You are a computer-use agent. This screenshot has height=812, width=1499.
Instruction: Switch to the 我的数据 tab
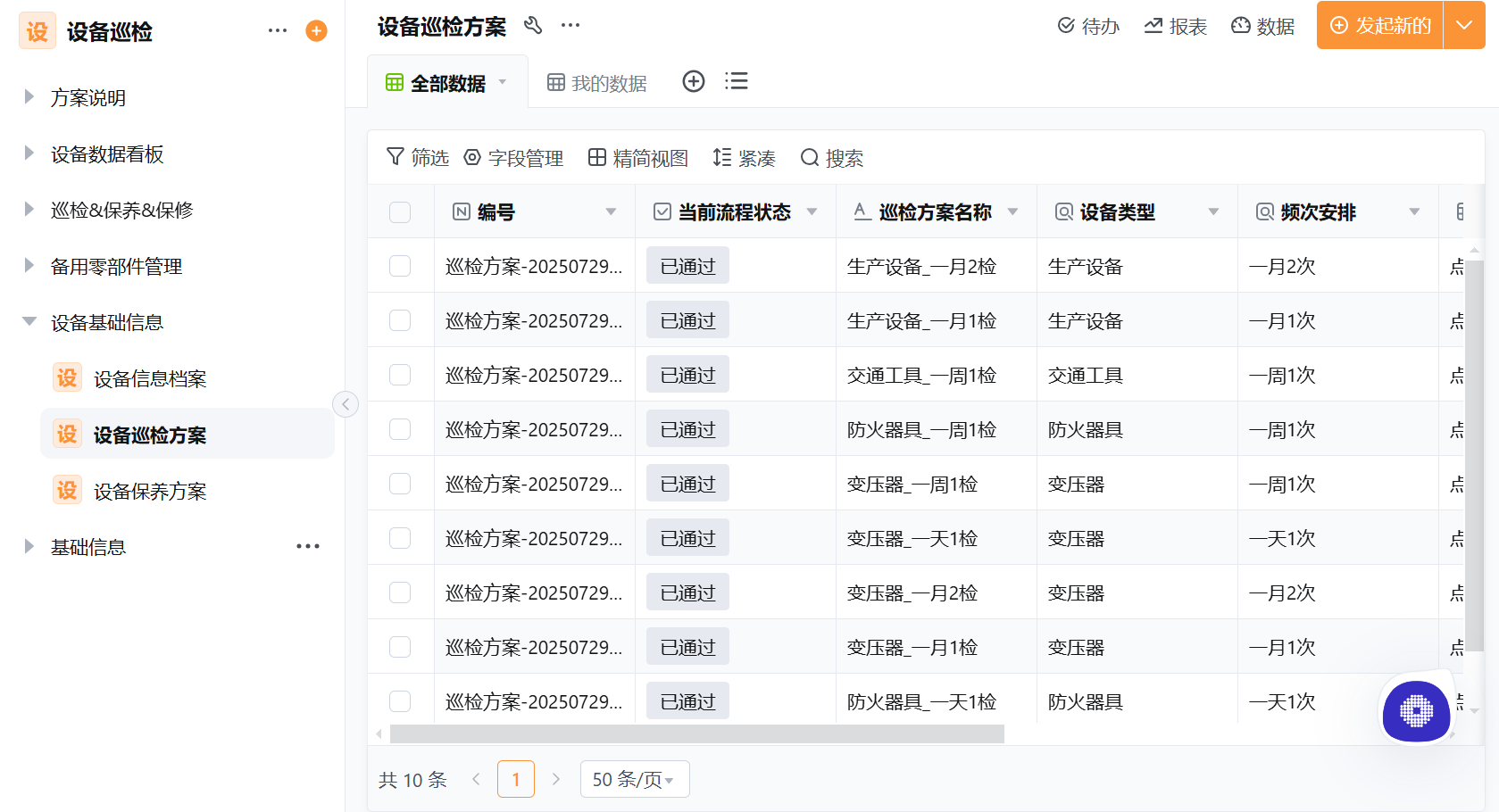596,81
